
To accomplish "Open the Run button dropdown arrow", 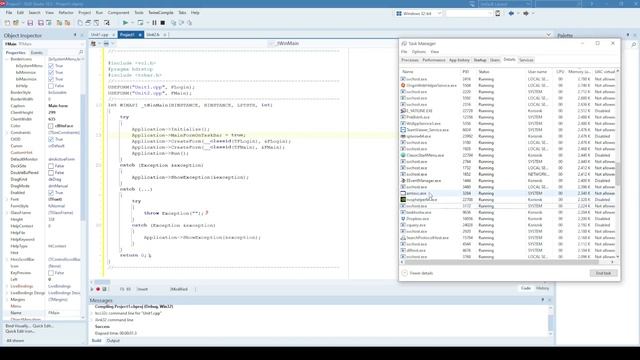I will pyautogui.click(x=132, y=23).
